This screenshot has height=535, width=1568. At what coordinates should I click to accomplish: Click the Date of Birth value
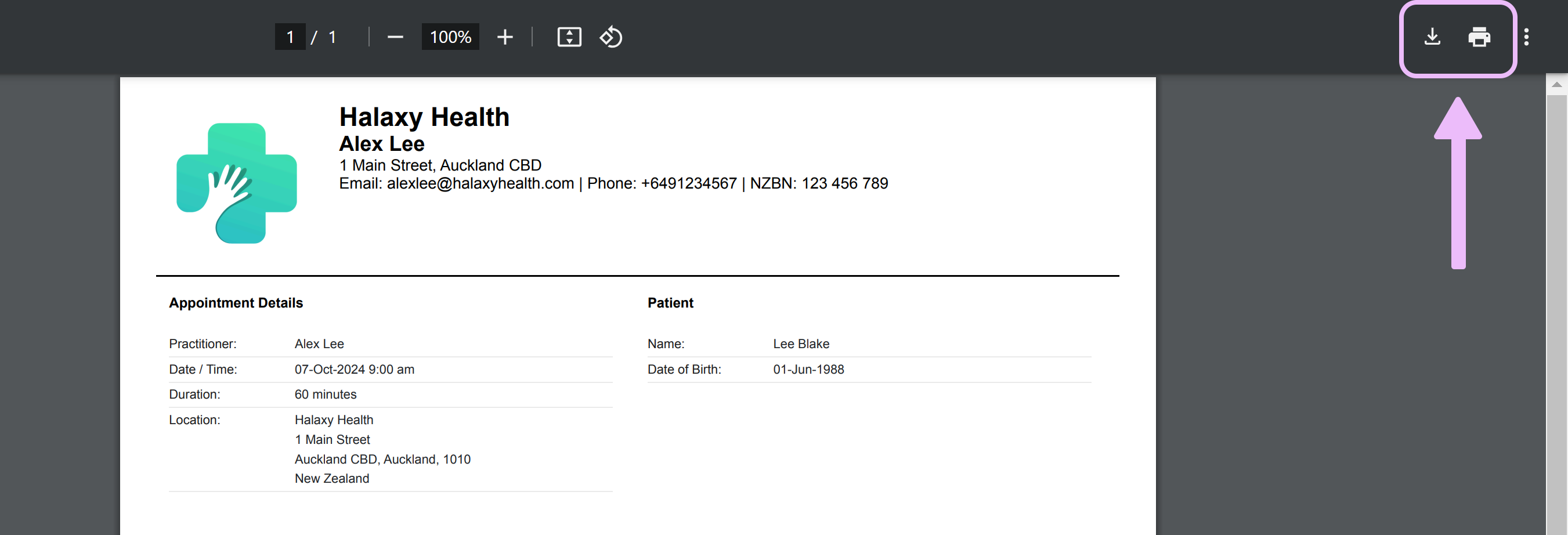[x=808, y=370]
